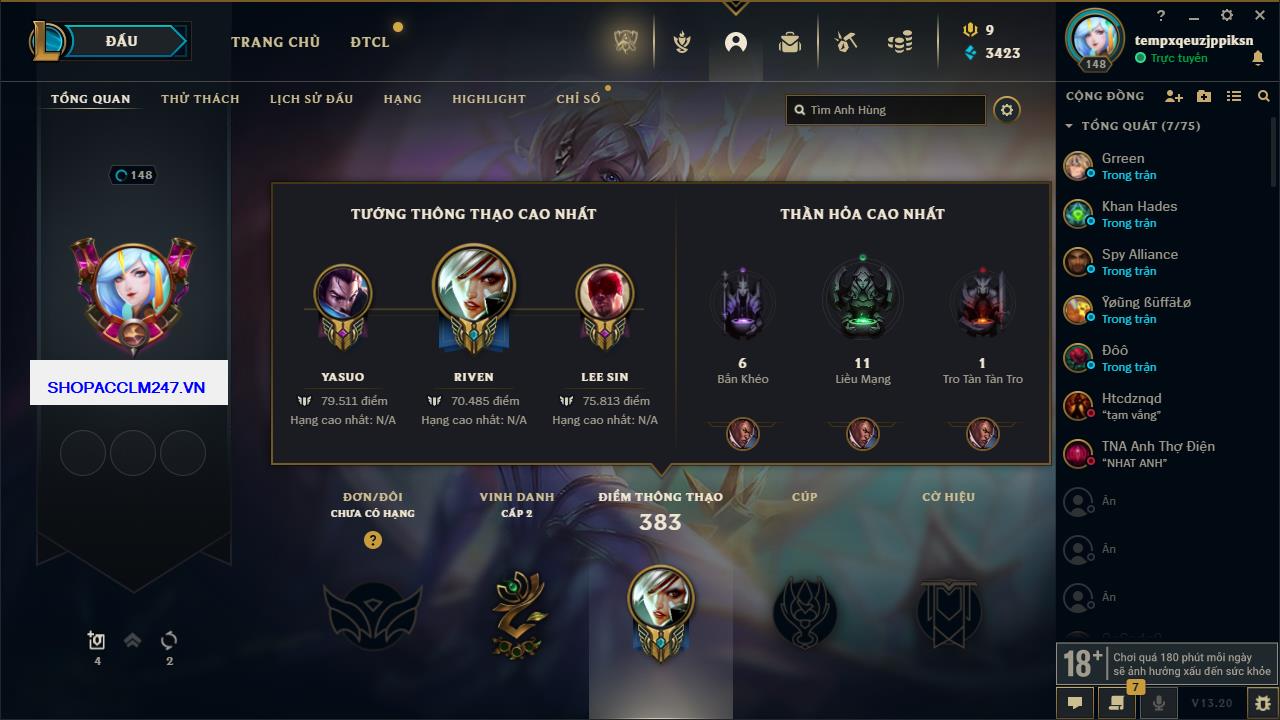Switch to the THỬ THÁCH tab
The width and height of the screenshot is (1280, 720).
tap(200, 99)
